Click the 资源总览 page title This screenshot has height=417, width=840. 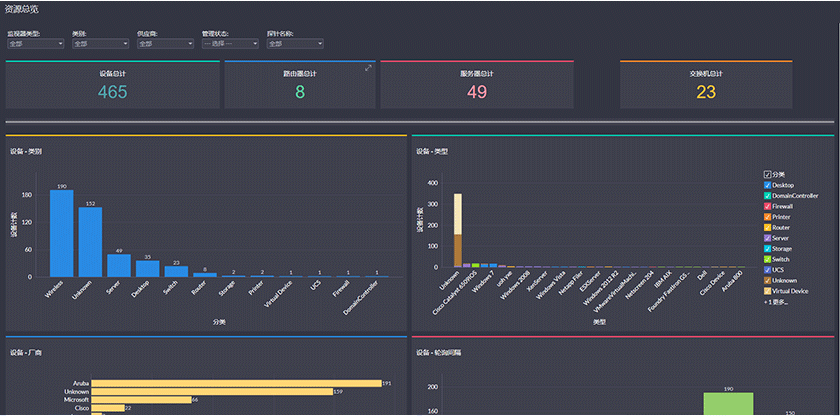[21, 9]
